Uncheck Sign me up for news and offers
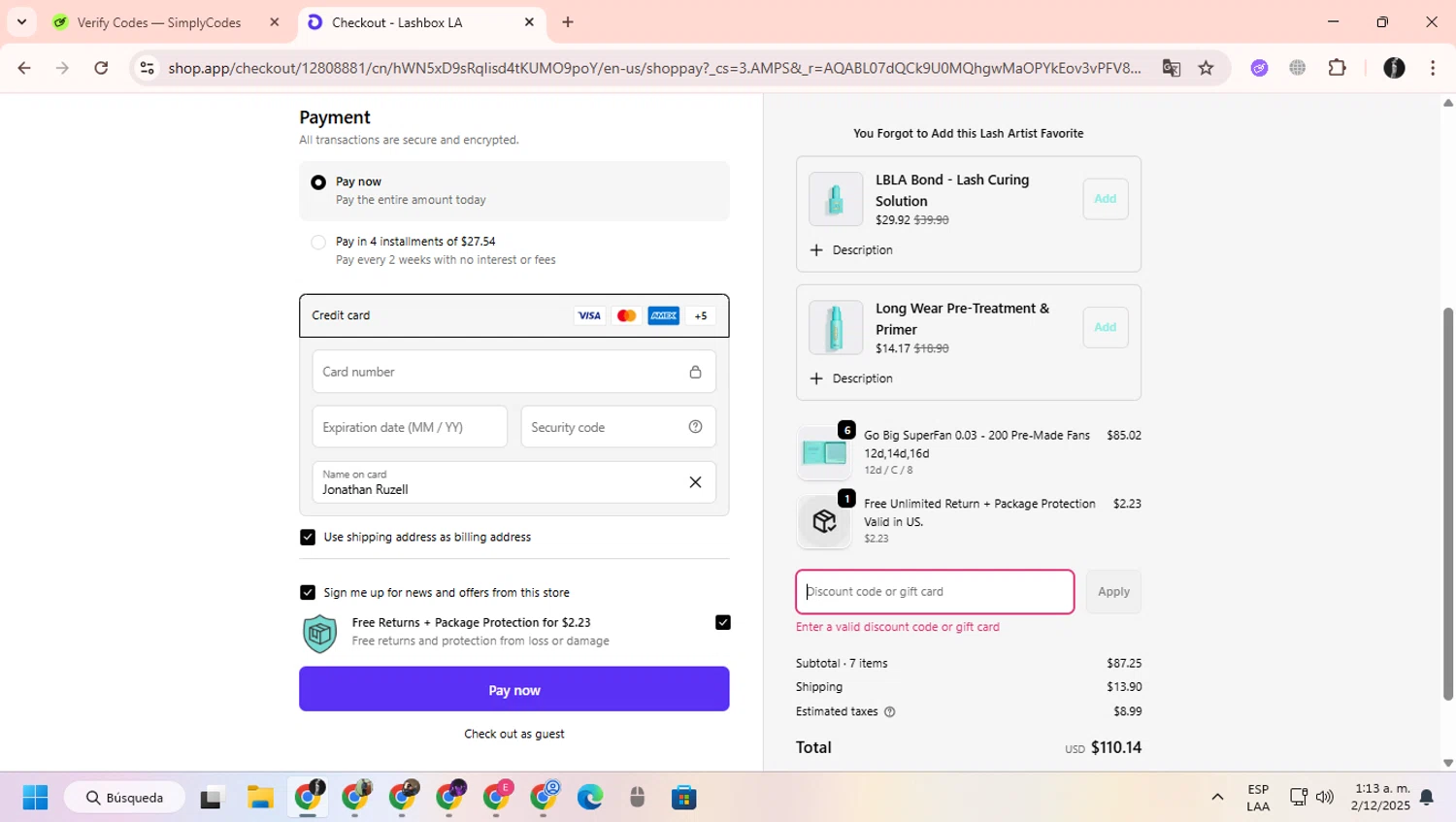The width and height of the screenshot is (1456, 822). click(308, 593)
